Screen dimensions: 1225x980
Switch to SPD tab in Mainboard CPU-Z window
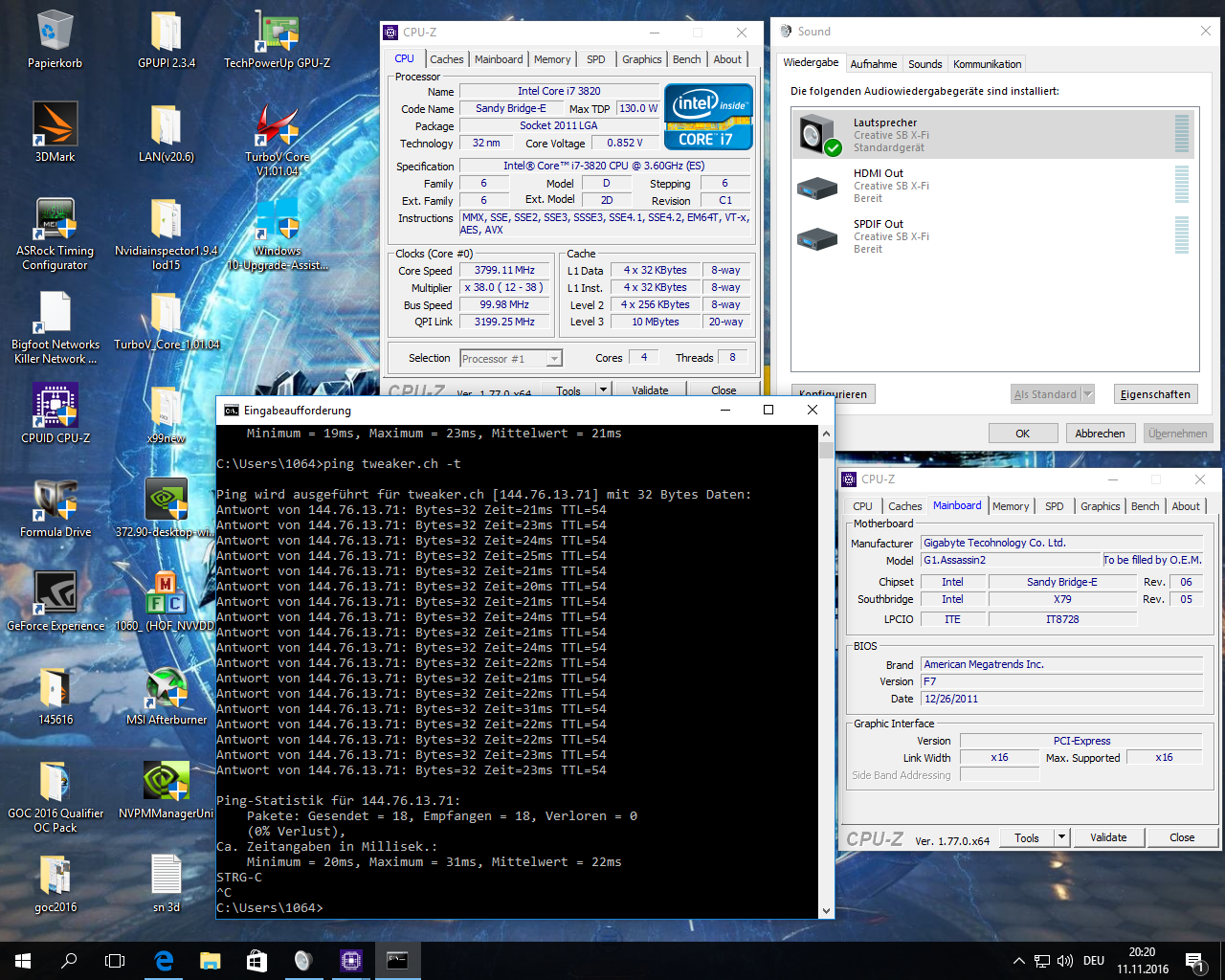[1054, 506]
